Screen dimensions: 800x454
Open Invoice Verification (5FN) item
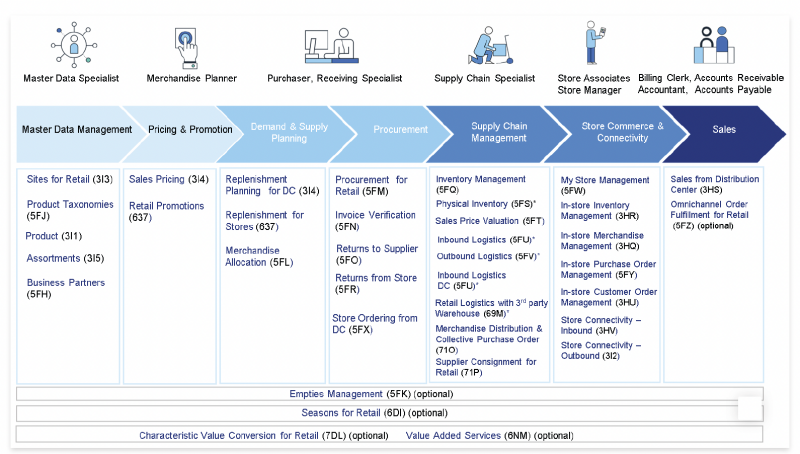(x=375, y=221)
